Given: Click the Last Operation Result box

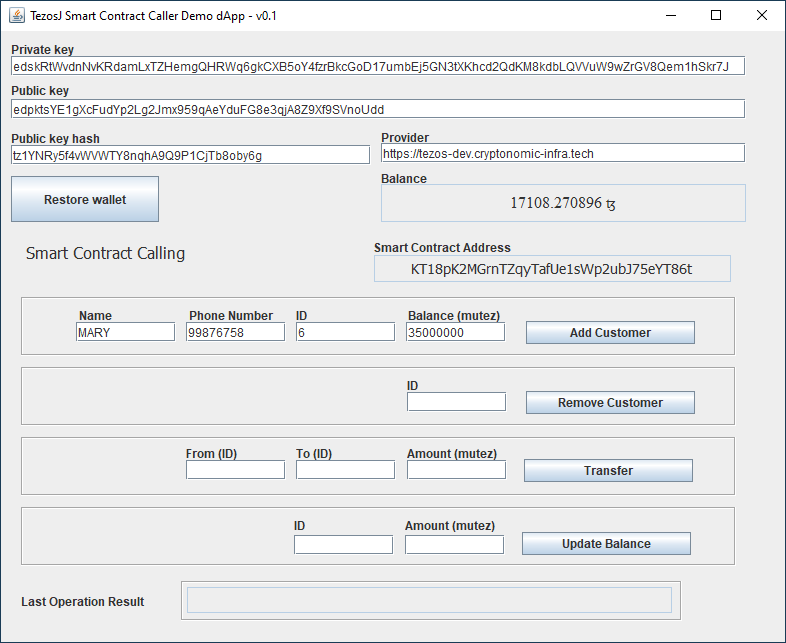Looking at the screenshot, I should (430, 600).
